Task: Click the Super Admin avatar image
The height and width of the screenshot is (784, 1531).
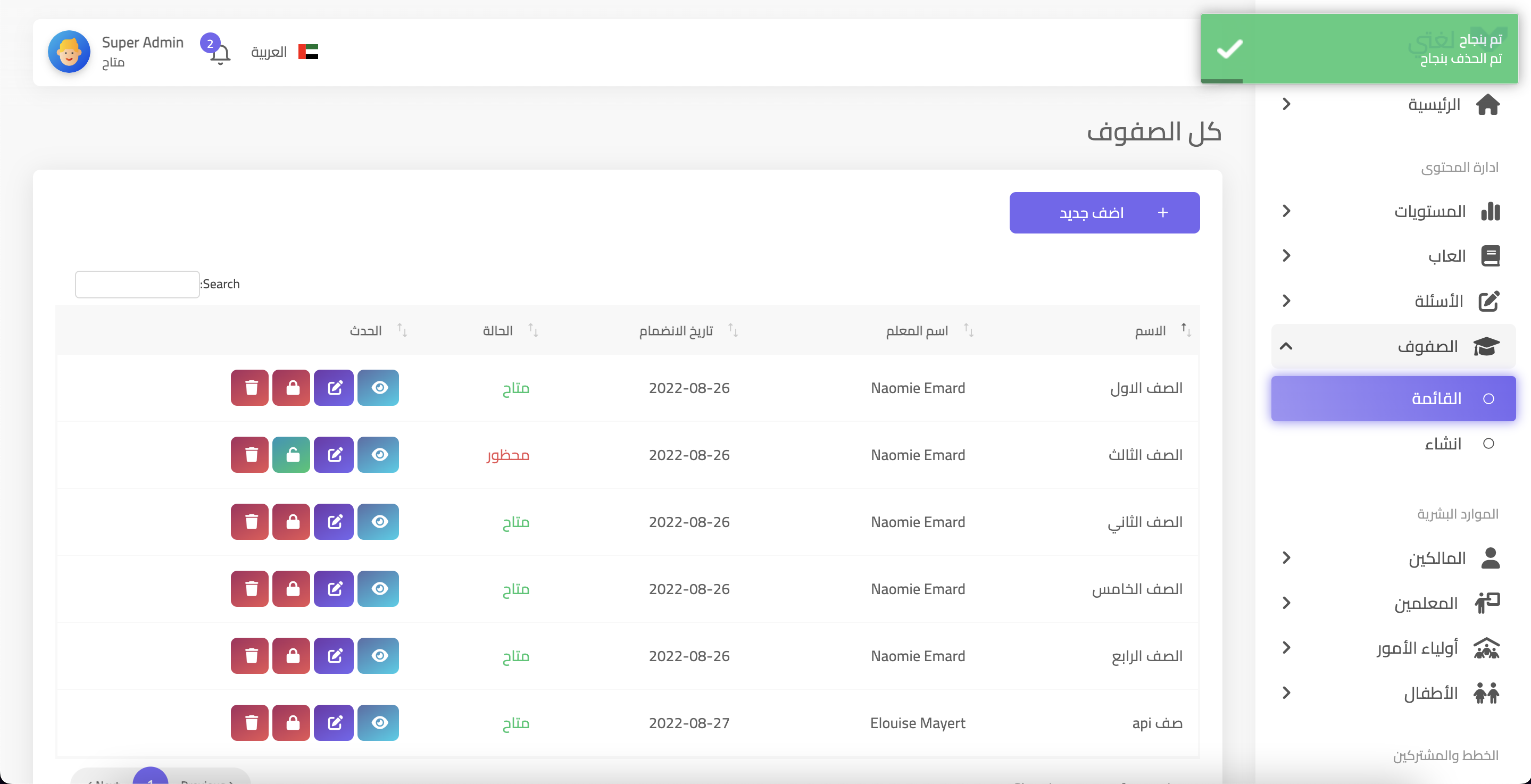Action: [x=69, y=52]
